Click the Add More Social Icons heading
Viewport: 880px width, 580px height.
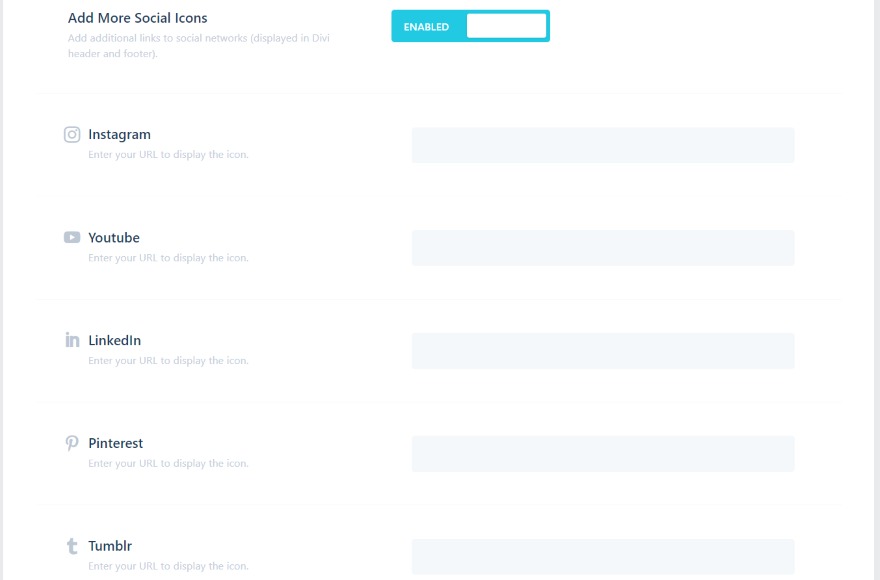click(138, 18)
